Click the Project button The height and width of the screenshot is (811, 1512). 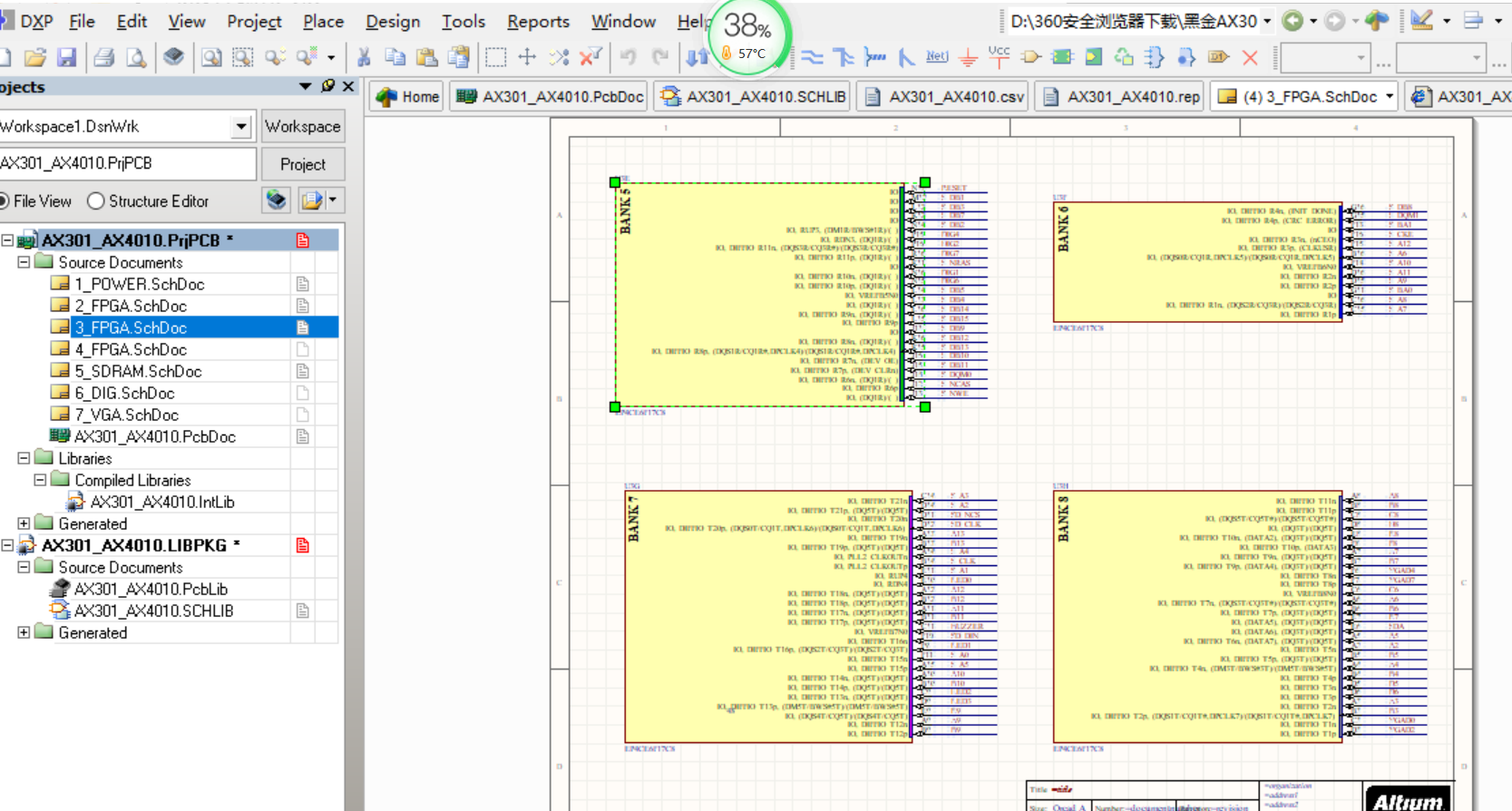(x=303, y=164)
